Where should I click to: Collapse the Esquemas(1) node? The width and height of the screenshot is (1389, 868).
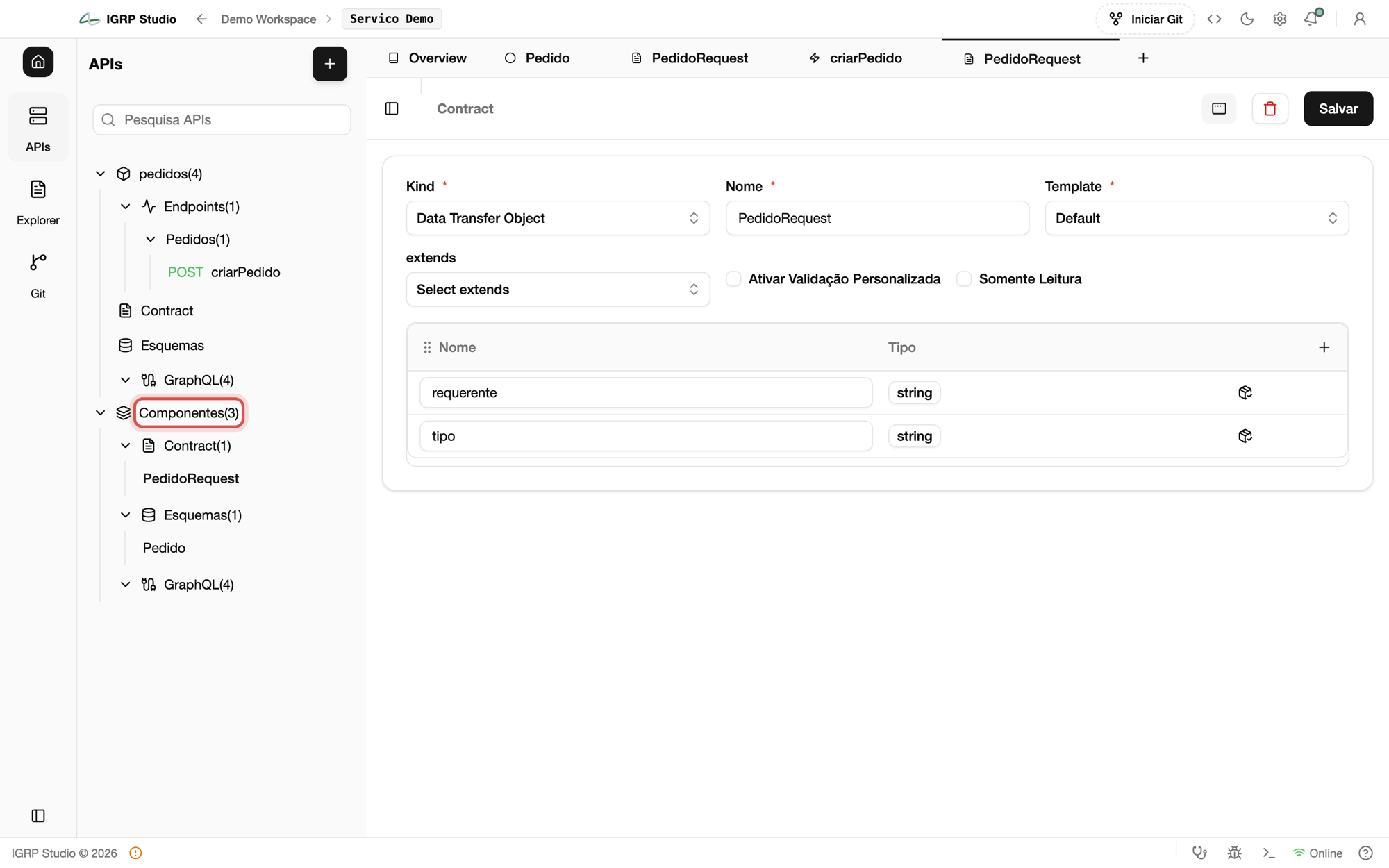point(126,515)
